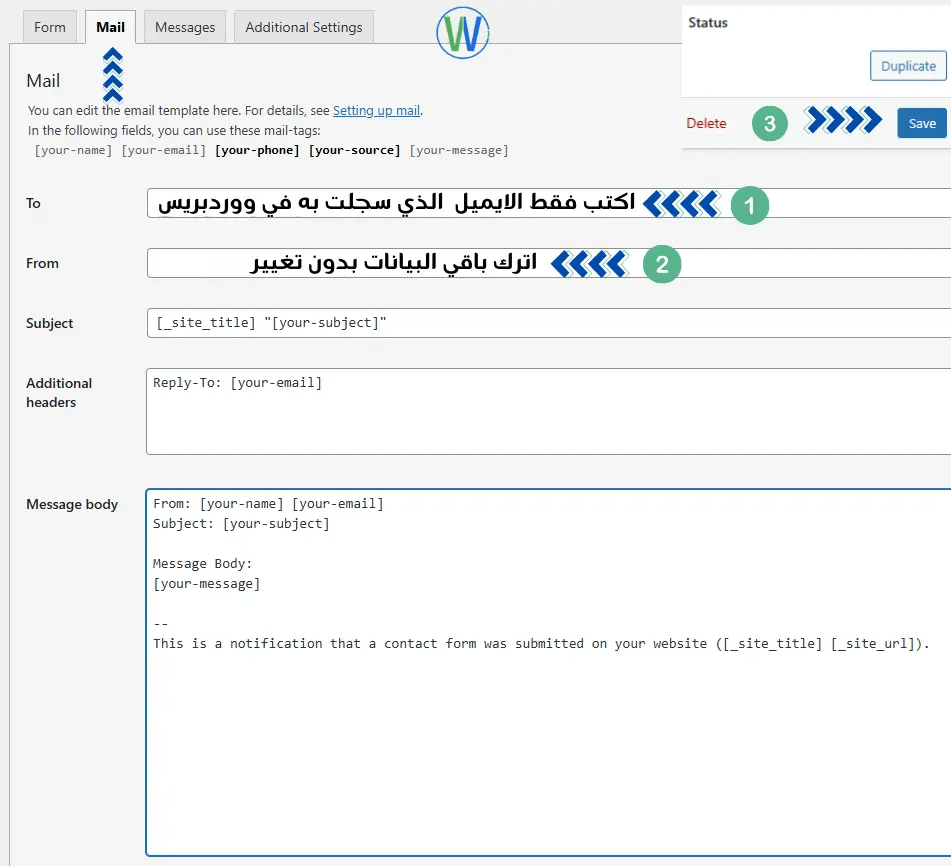Click the red Delete link

(706, 123)
